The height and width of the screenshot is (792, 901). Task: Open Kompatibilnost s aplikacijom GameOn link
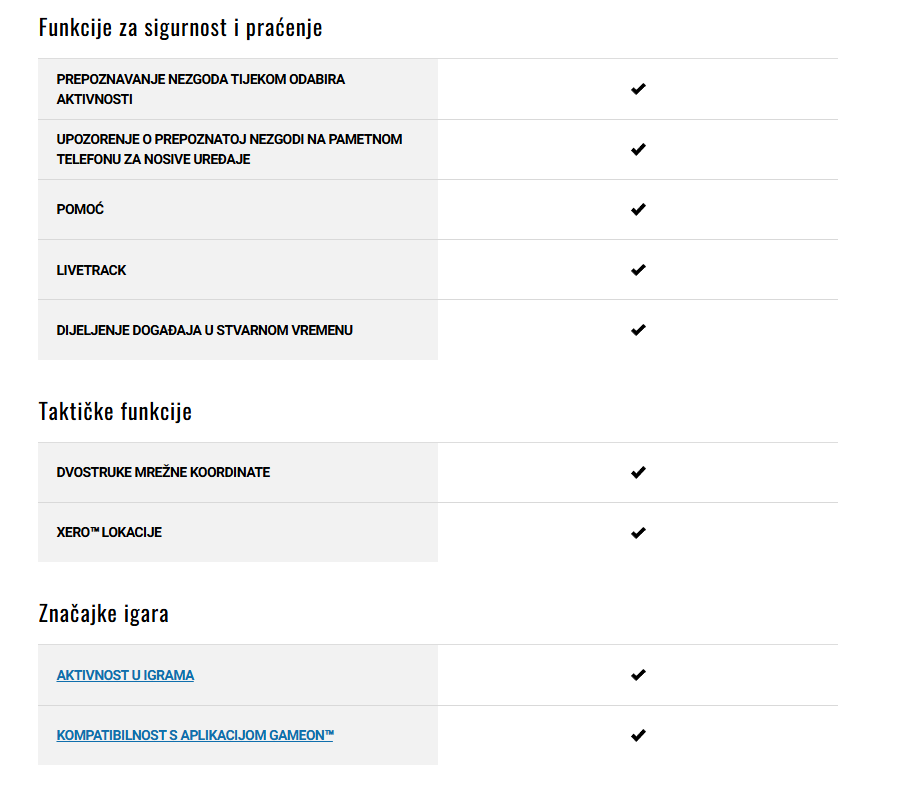point(195,736)
